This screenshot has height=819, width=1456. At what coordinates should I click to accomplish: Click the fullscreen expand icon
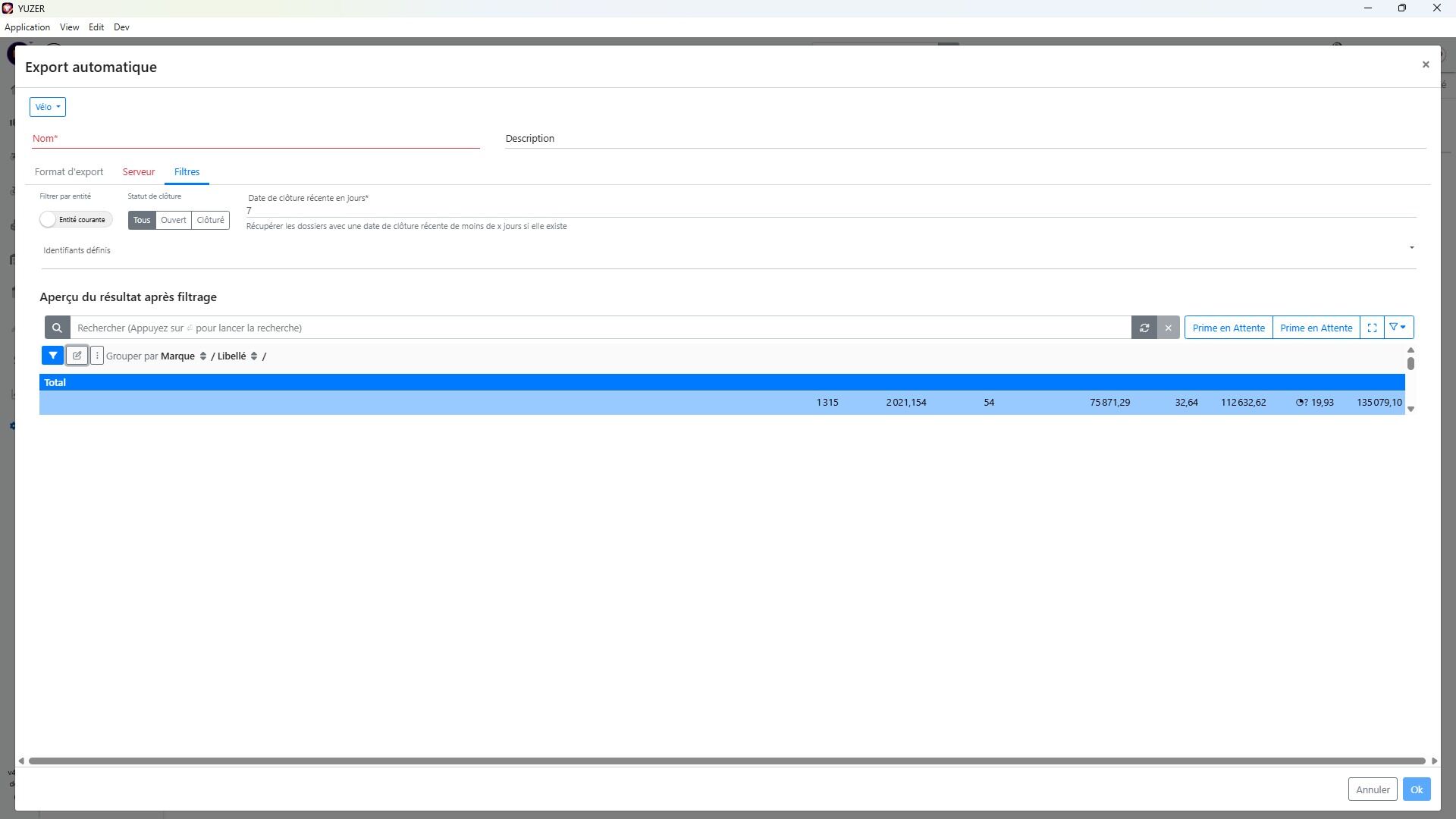[1372, 328]
